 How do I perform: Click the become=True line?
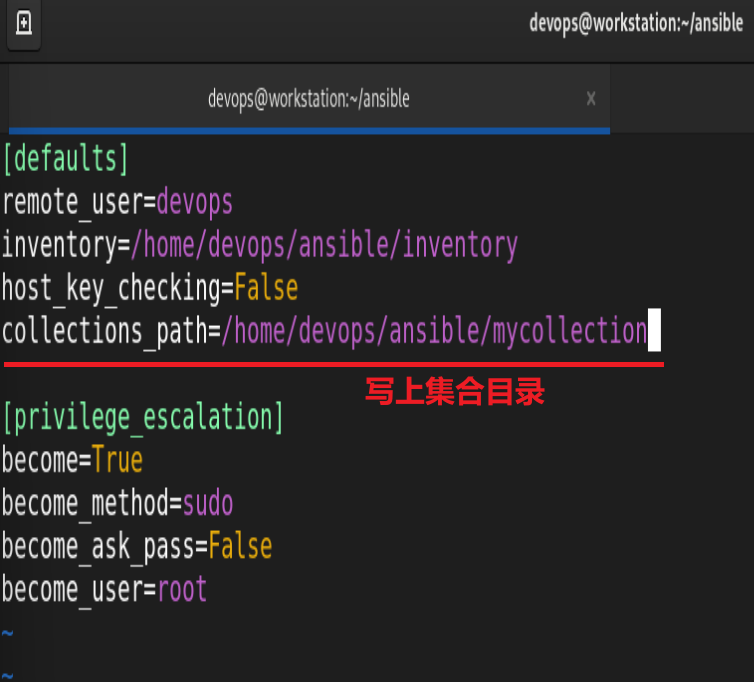pyautogui.click(x=72, y=460)
